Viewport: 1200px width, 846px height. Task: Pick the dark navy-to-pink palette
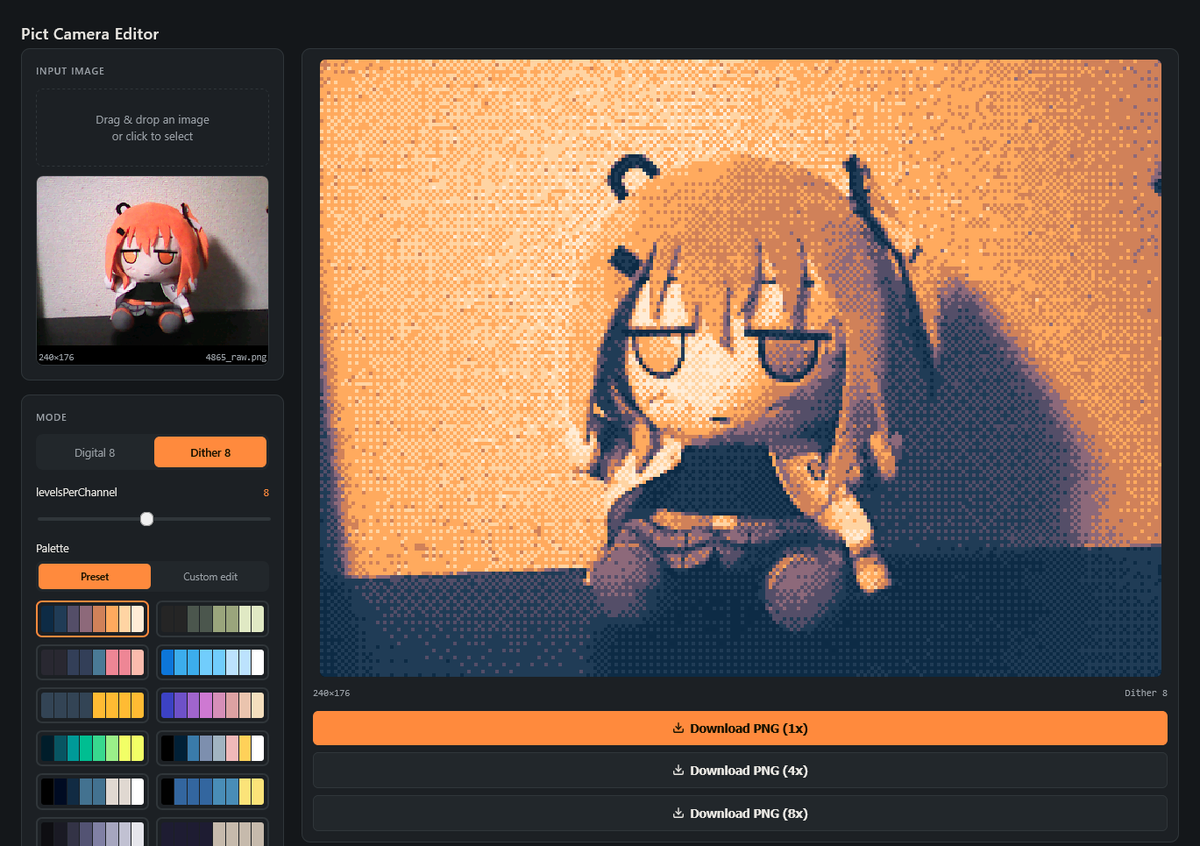[x=92, y=662]
